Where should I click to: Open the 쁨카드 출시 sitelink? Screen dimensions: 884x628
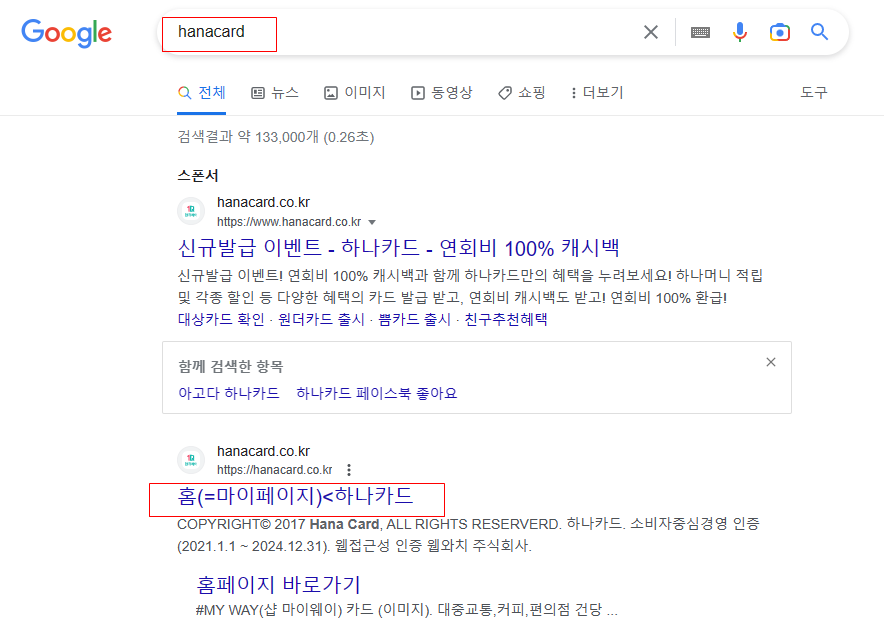(x=414, y=320)
